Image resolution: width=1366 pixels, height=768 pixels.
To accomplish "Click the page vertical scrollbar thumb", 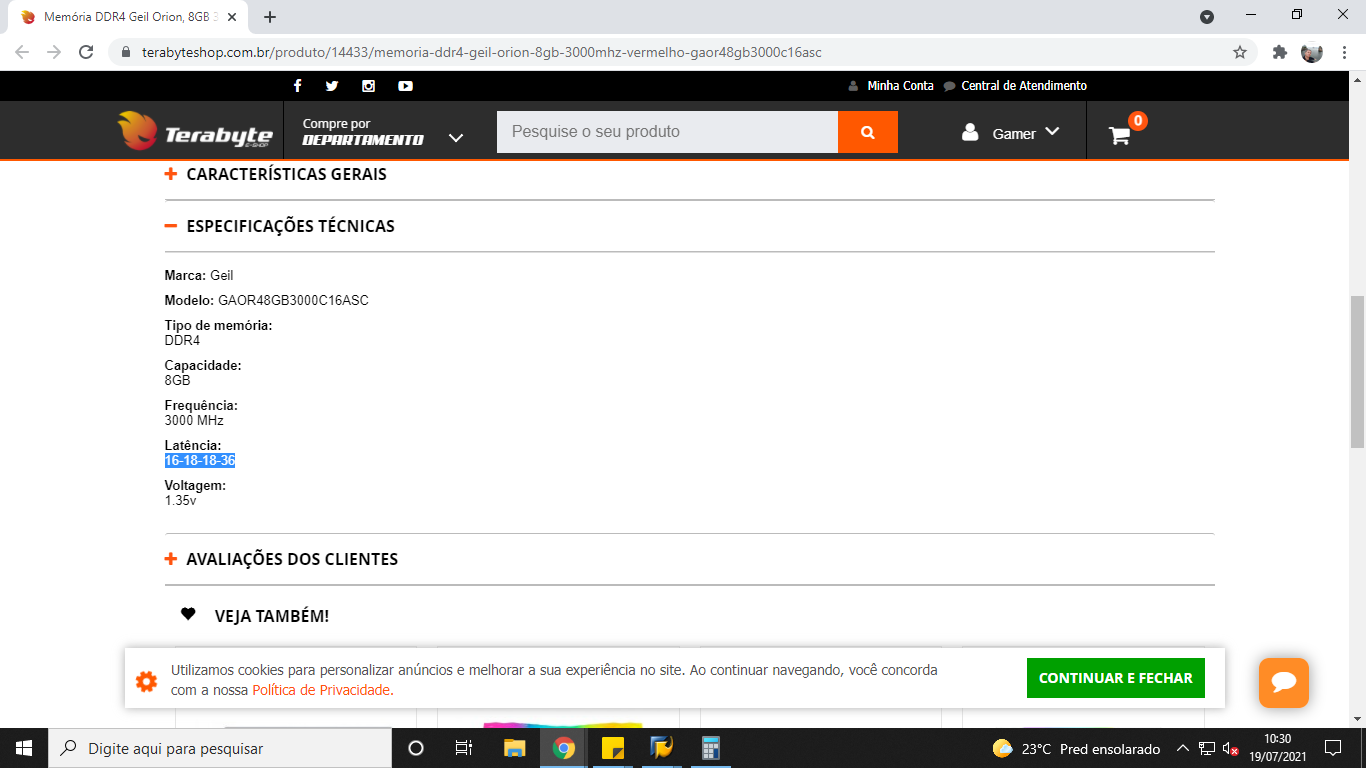I will click(x=1357, y=371).
